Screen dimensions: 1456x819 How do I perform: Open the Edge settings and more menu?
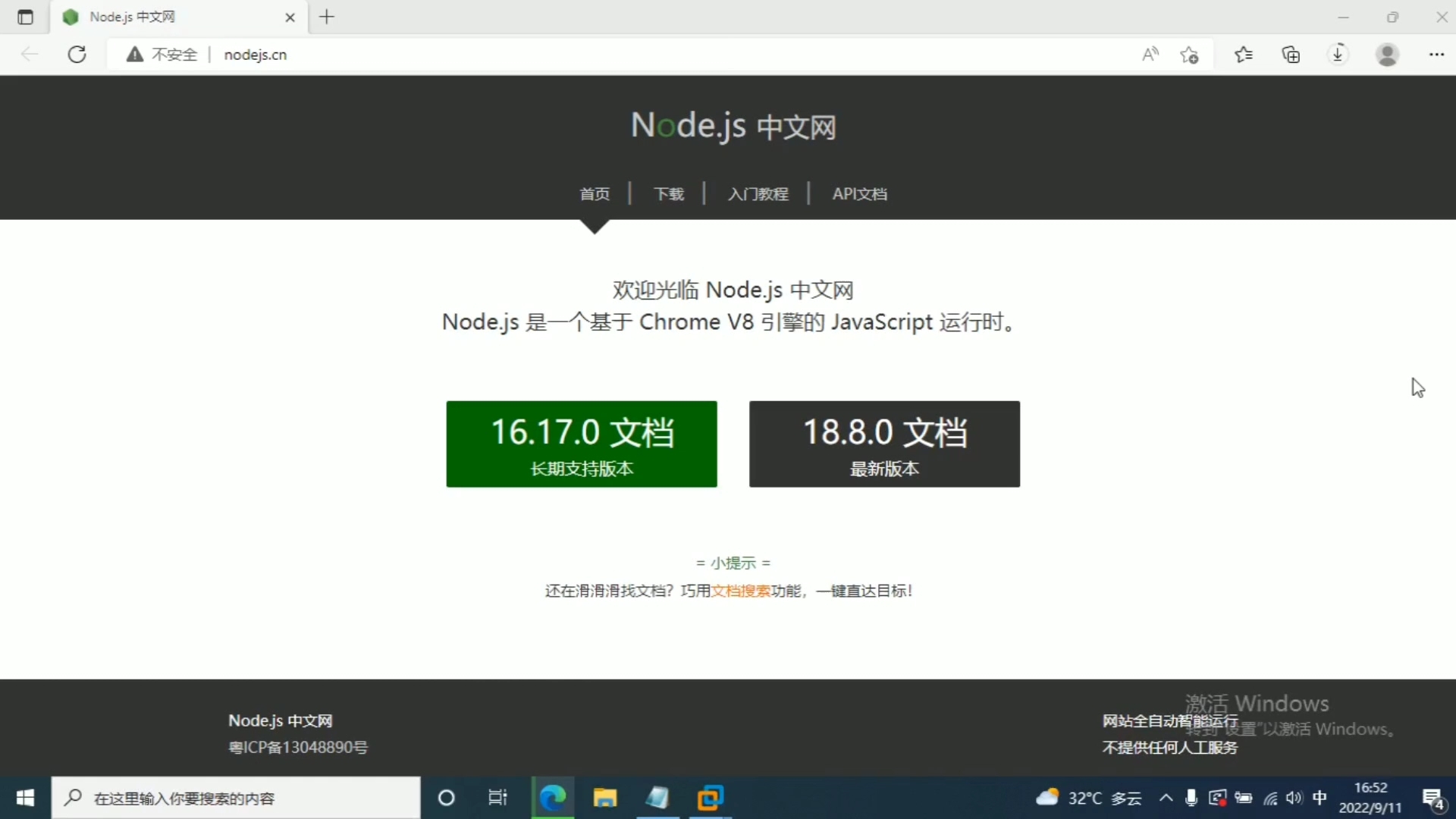point(1436,54)
